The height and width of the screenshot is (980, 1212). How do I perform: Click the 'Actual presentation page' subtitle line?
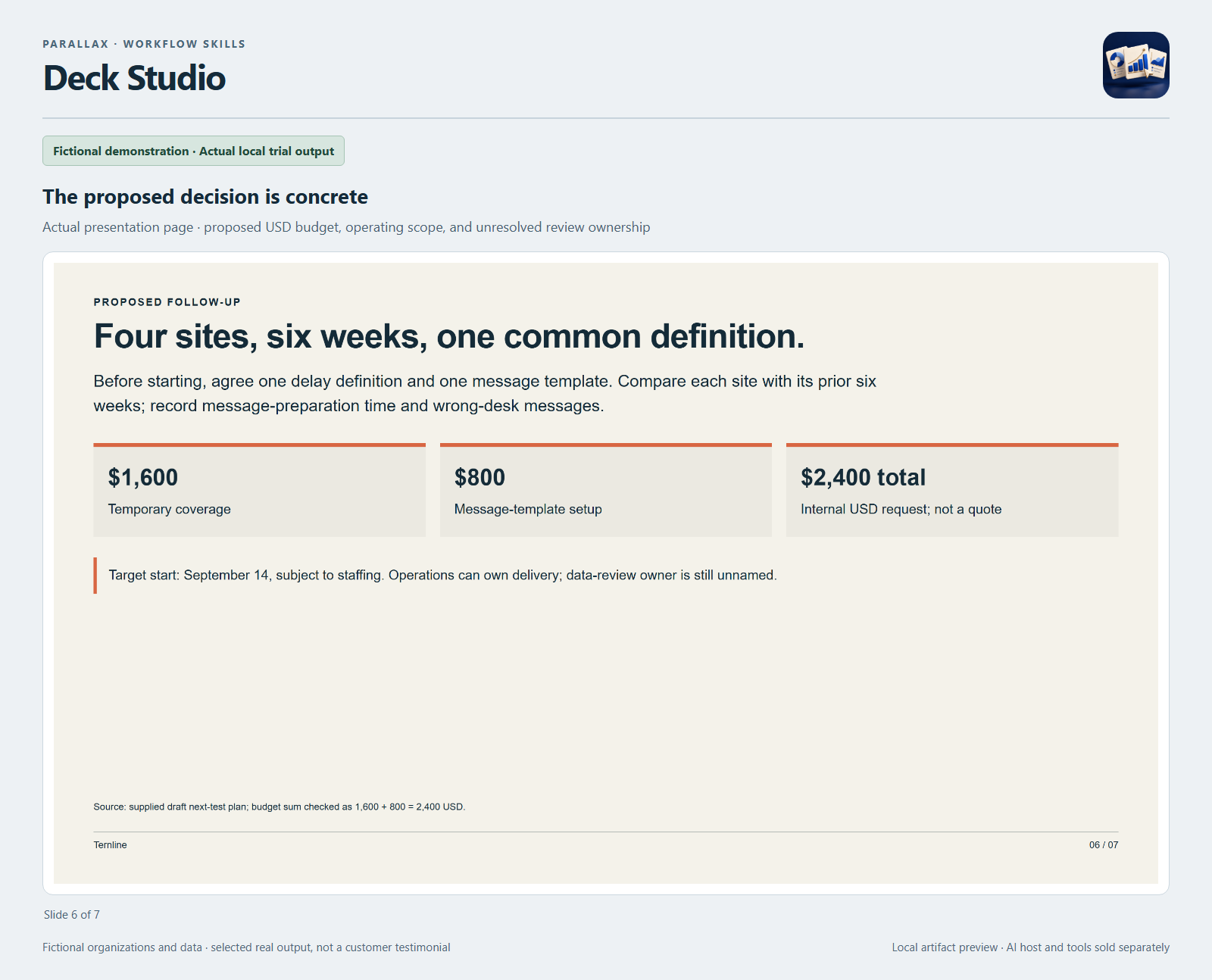[x=346, y=227]
